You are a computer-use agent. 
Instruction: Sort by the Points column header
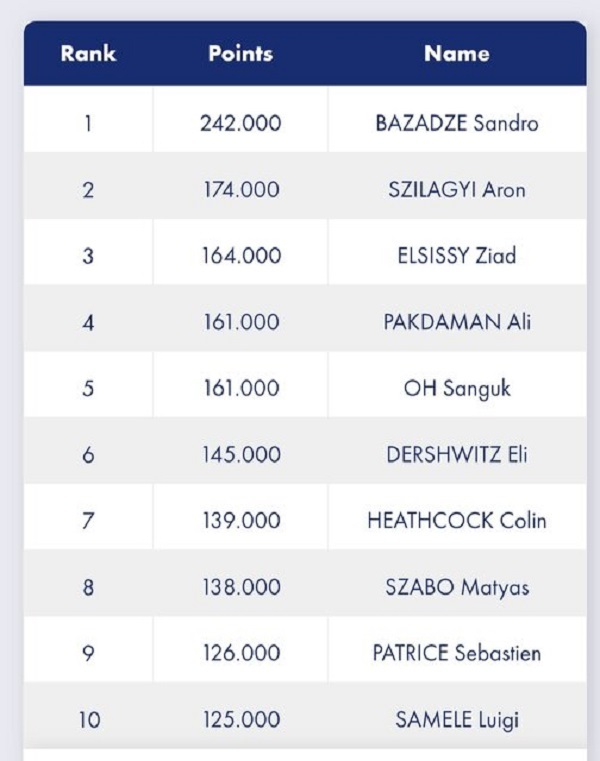click(240, 54)
